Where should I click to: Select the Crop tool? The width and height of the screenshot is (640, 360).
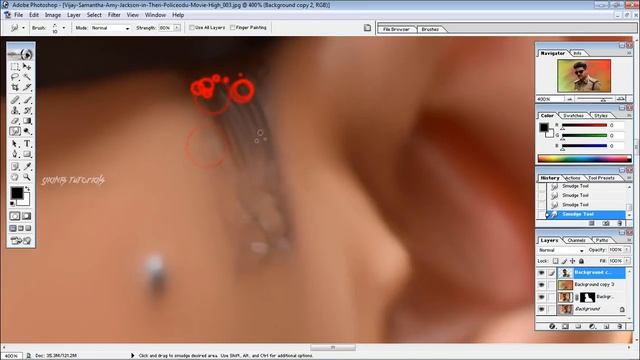[x=15, y=87]
